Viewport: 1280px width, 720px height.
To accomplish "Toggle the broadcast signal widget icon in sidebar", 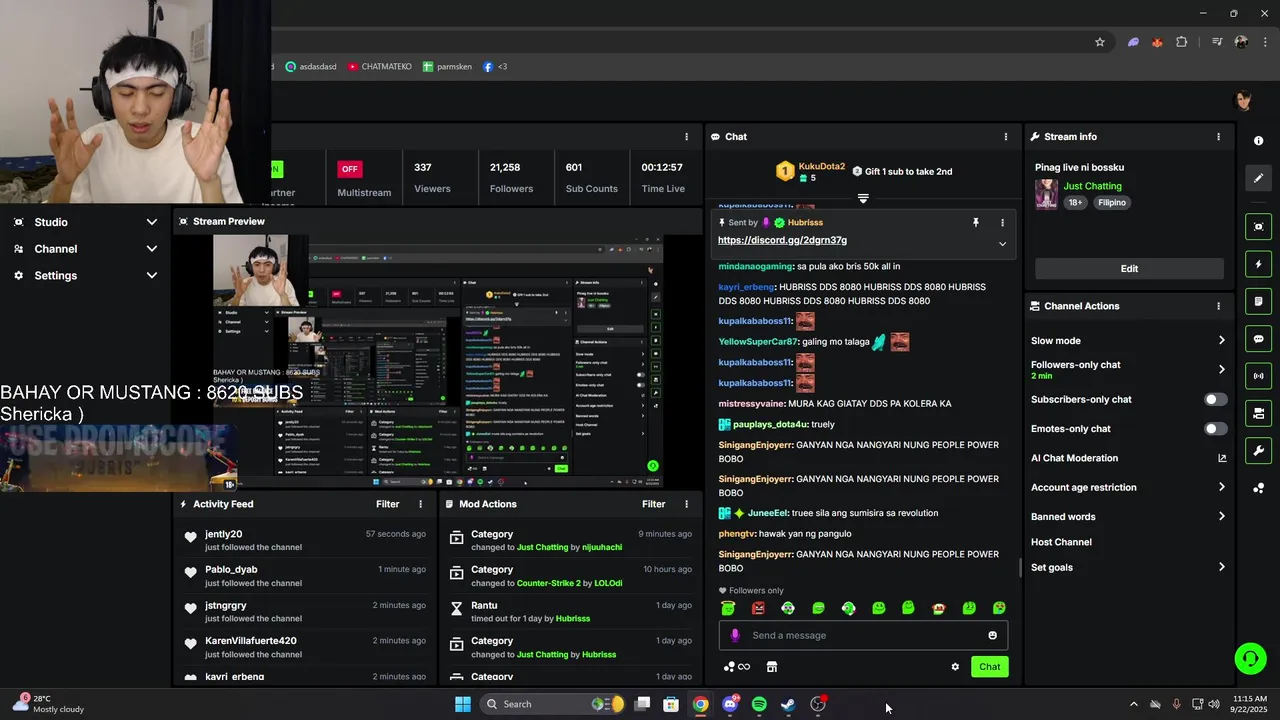I will pos(1258,376).
